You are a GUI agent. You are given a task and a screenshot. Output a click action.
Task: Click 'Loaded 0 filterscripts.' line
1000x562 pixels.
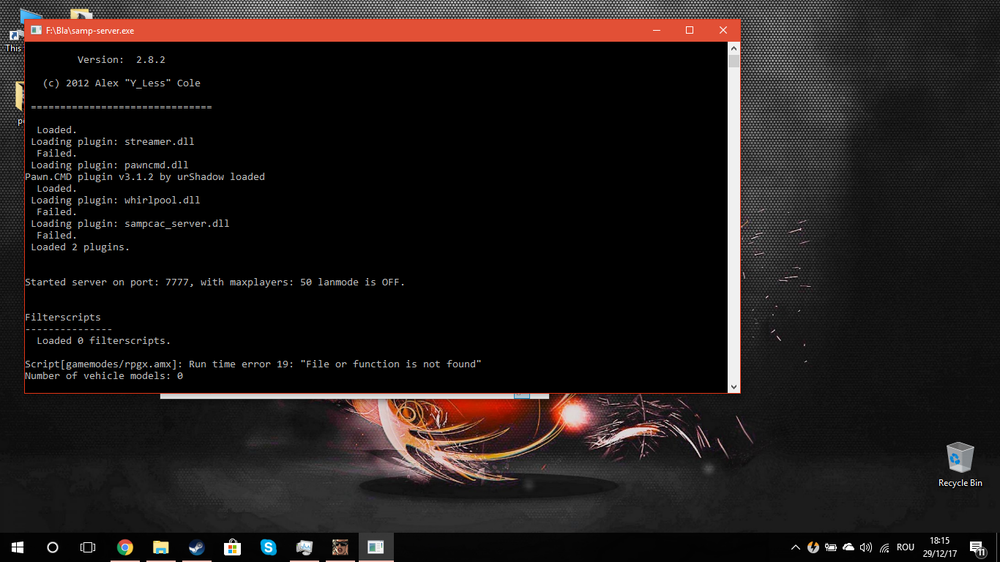(103, 341)
